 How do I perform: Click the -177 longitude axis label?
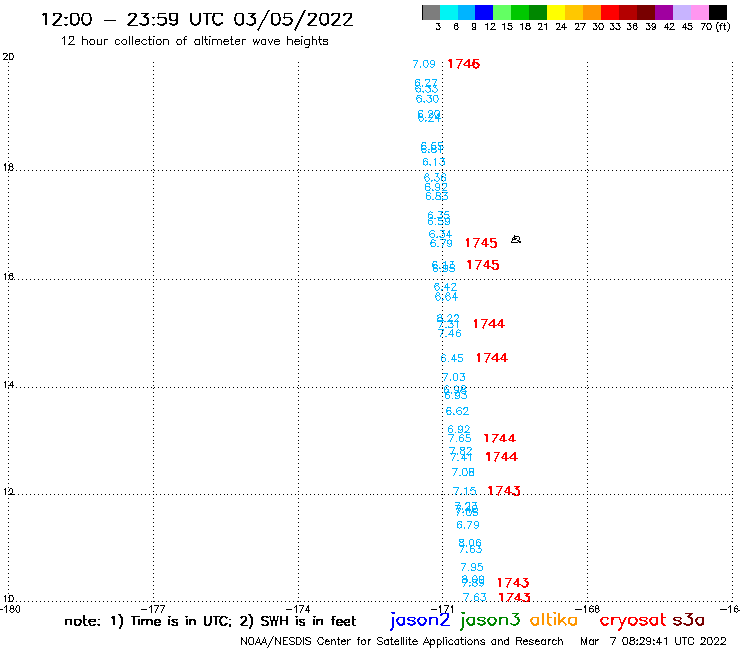pos(153,609)
